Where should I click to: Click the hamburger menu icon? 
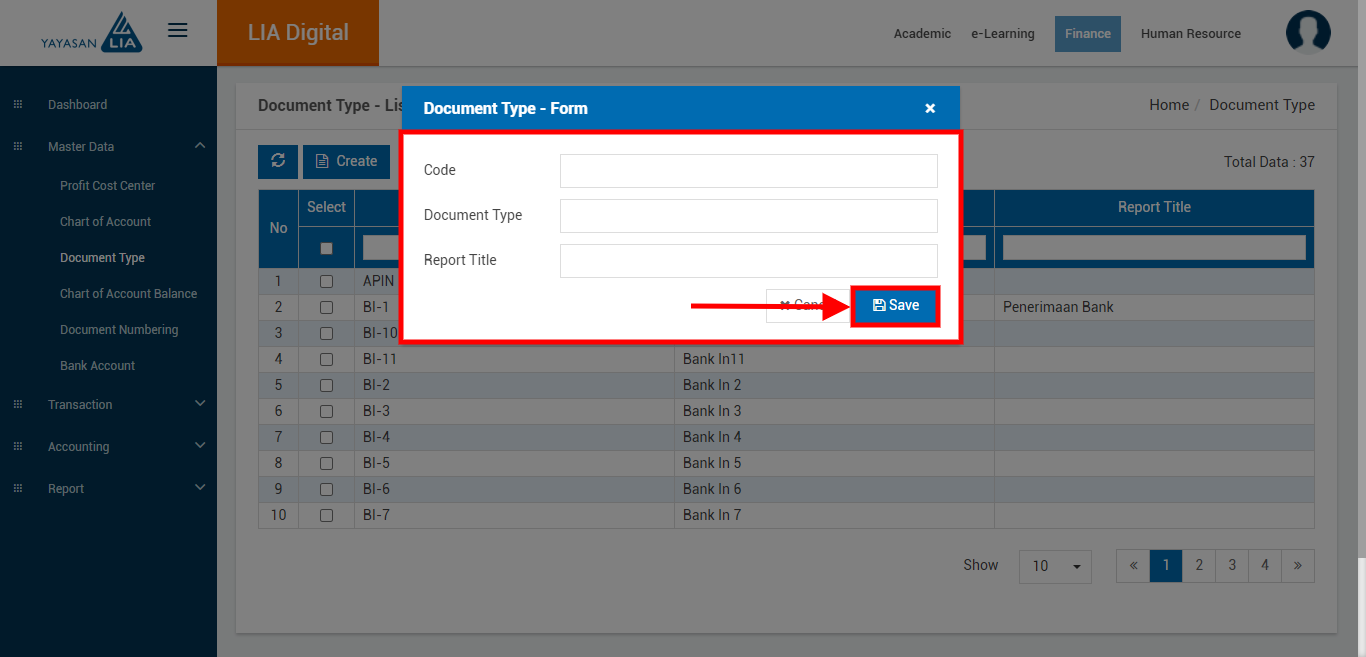[x=178, y=31]
